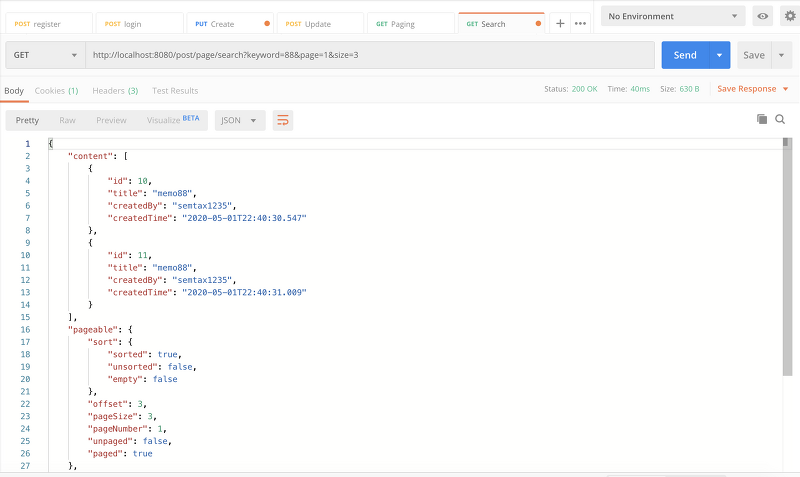Open the Headers (3) tab
Viewport: 800px width, 477px height.
(x=115, y=91)
